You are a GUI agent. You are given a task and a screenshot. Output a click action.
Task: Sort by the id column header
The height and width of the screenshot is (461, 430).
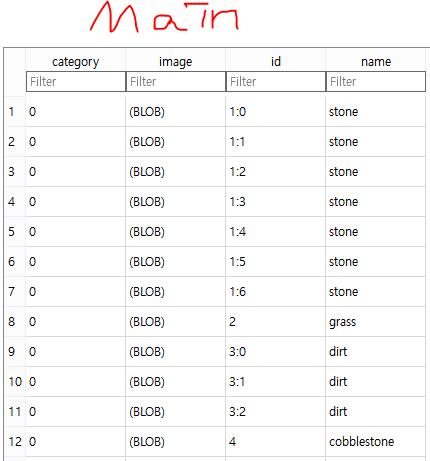click(276, 61)
